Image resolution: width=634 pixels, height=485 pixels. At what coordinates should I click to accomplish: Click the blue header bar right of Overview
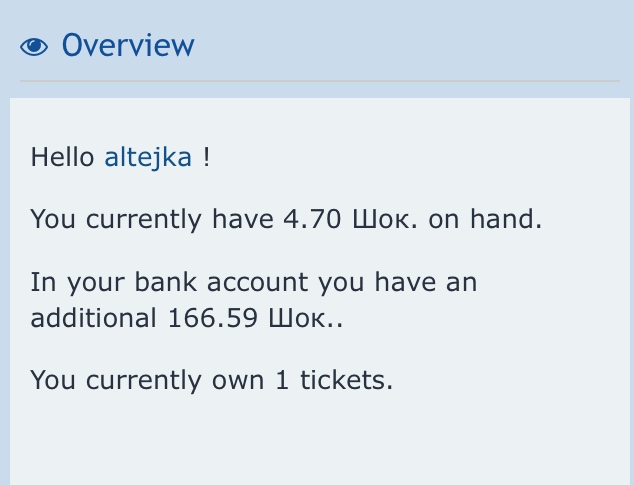pyautogui.click(x=420, y=45)
